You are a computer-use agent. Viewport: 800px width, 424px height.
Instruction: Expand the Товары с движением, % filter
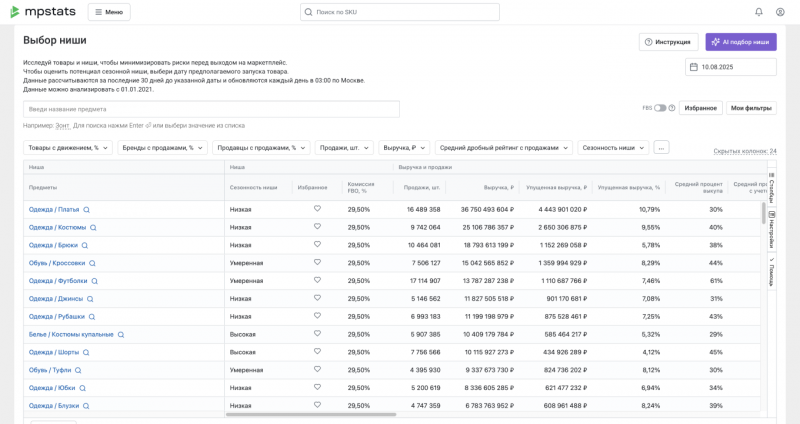(x=68, y=147)
